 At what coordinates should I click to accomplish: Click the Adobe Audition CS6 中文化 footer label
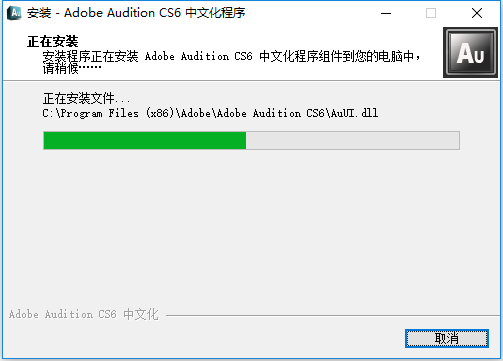click(x=84, y=314)
